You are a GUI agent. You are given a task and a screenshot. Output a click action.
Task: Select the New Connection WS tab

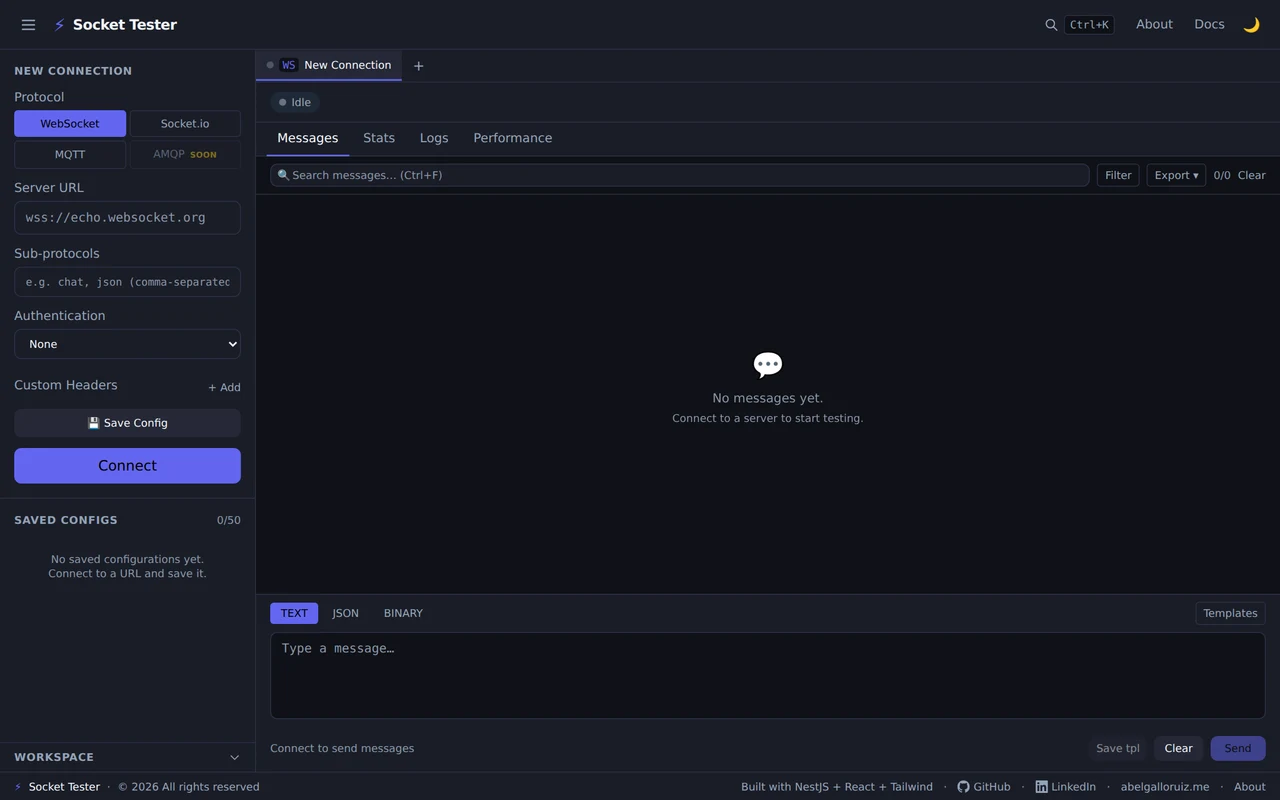point(329,66)
